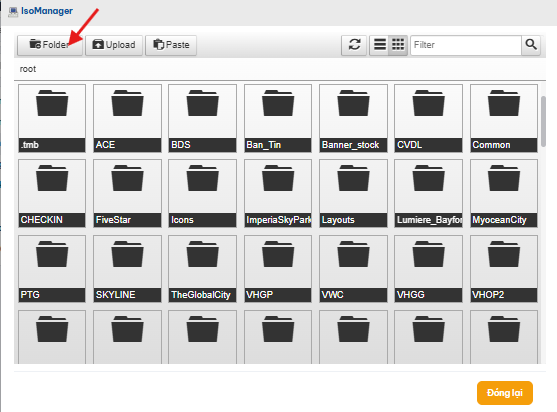Open the VHOP2 folder
This screenshot has width=557, height=412.
coord(504,269)
